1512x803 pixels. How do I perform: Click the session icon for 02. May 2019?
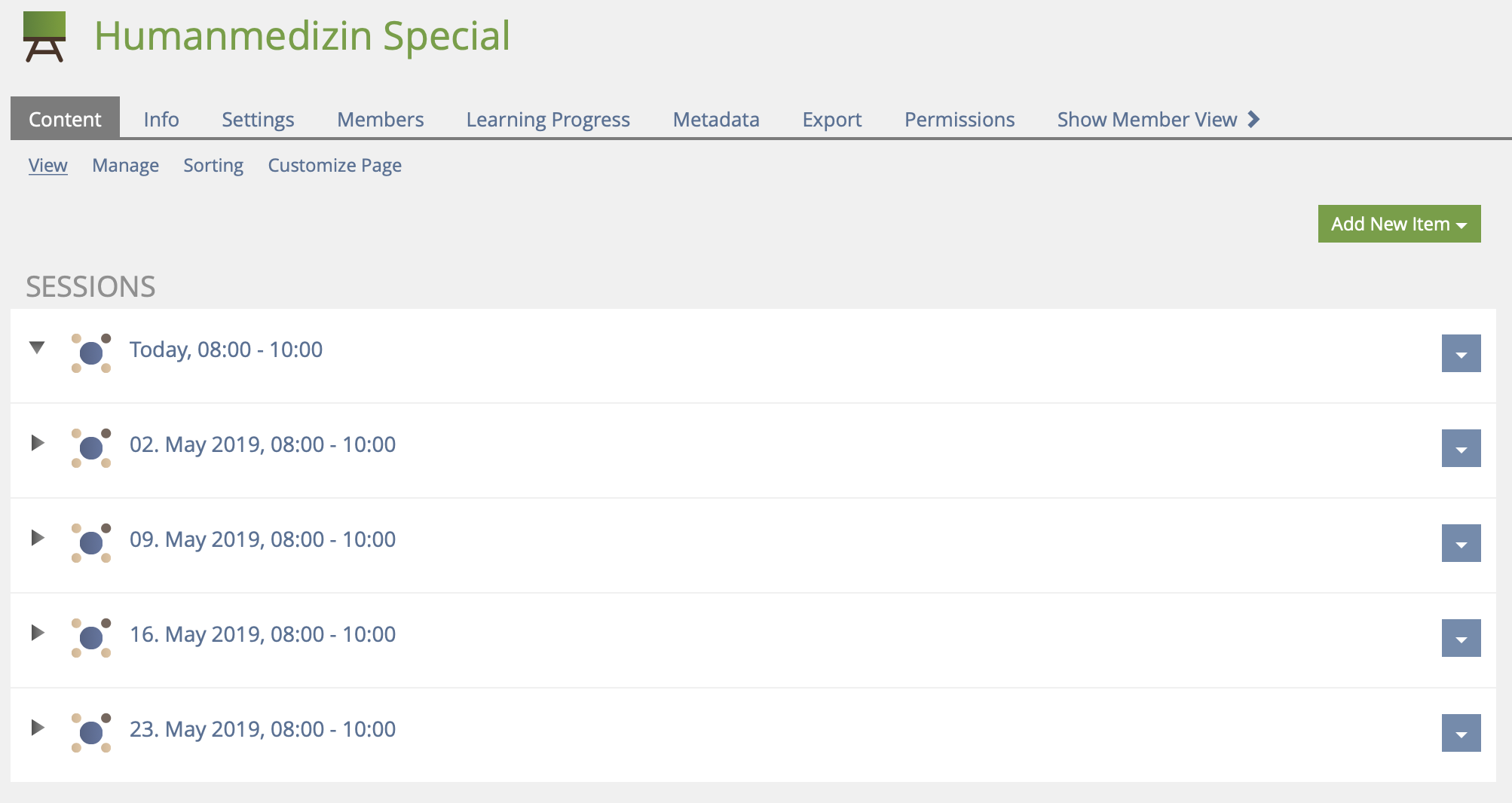pos(91,447)
